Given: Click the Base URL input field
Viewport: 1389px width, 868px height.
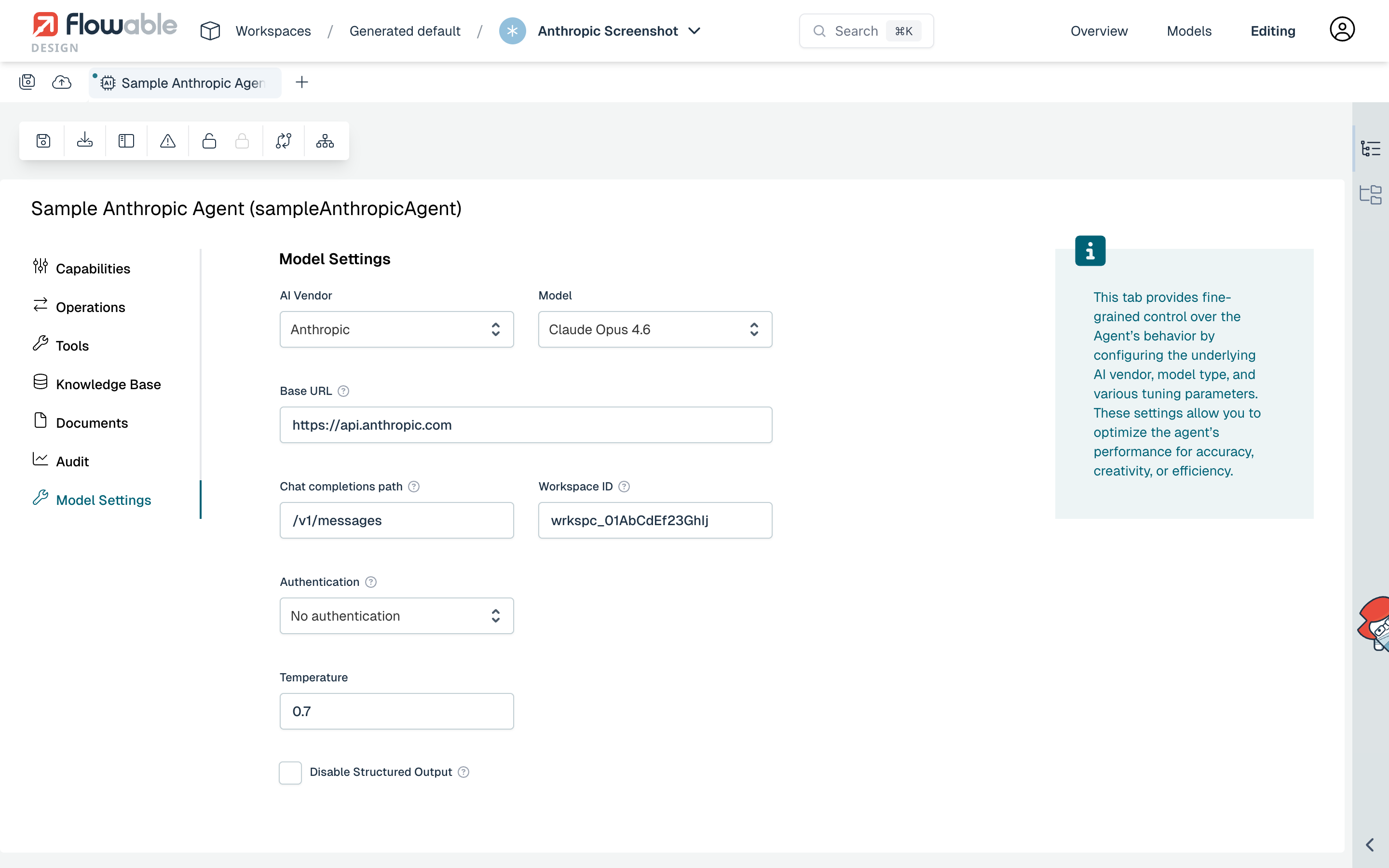Looking at the screenshot, I should point(526,425).
